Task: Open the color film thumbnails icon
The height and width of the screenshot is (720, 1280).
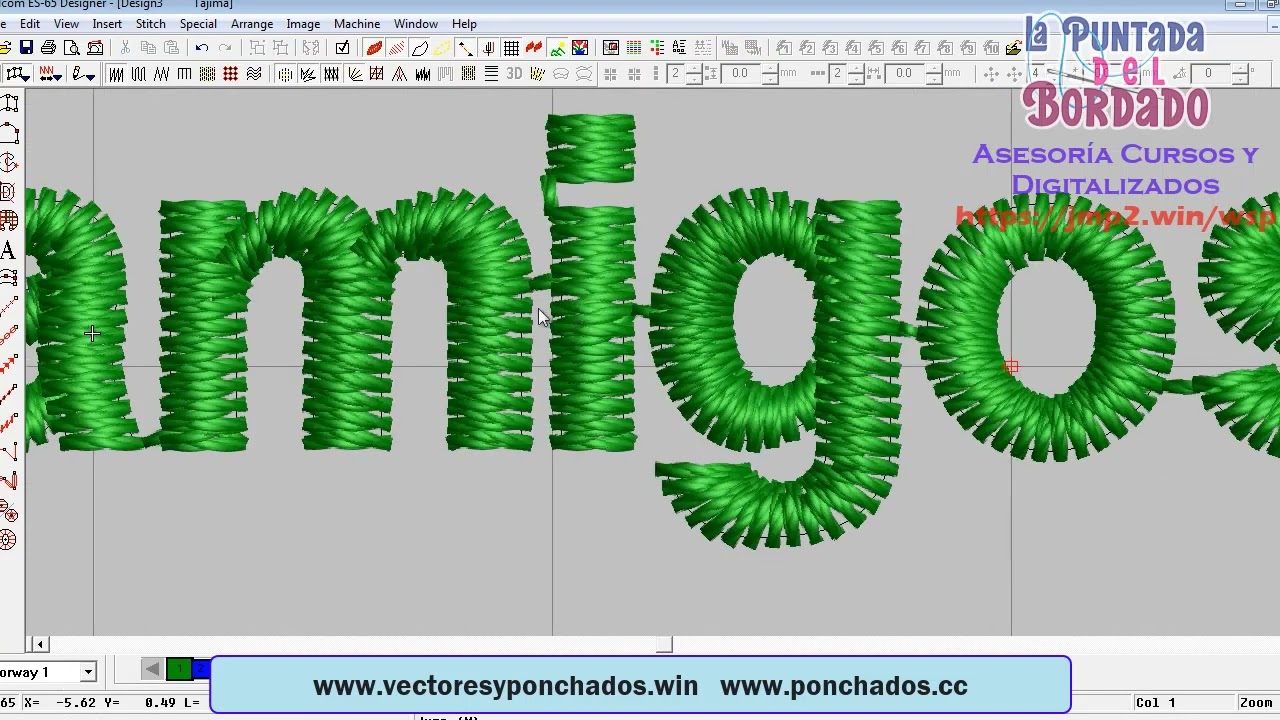Action: pyautogui.click(x=611, y=48)
